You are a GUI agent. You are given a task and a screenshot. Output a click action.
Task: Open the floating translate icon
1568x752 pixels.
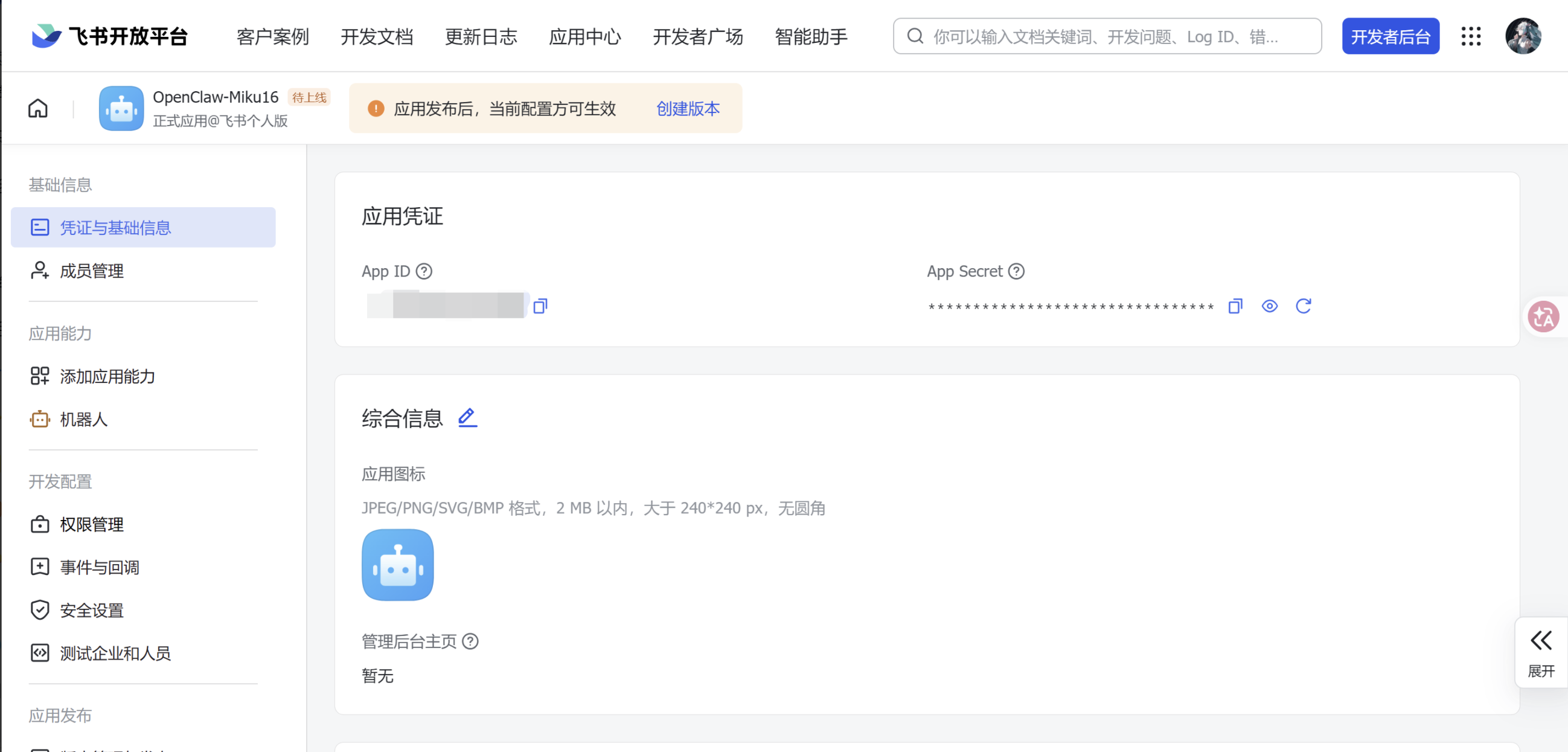click(x=1543, y=317)
